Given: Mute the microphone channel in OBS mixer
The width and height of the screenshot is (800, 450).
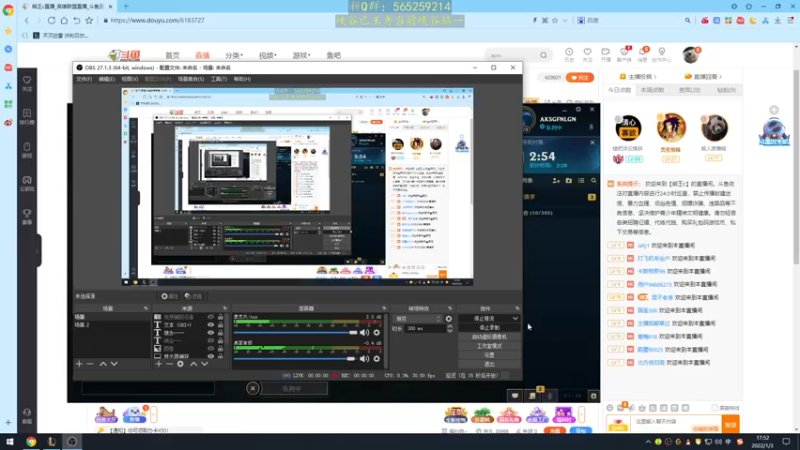Looking at the screenshot, I should pyautogui.click(x=364, y=333).
